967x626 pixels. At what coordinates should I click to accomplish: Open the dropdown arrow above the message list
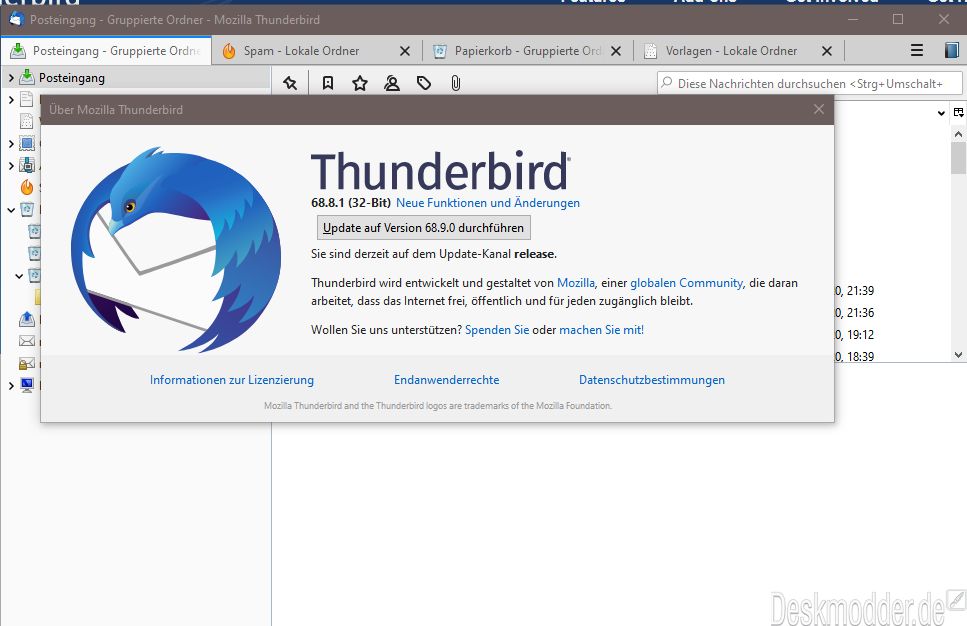coord(941,113)
